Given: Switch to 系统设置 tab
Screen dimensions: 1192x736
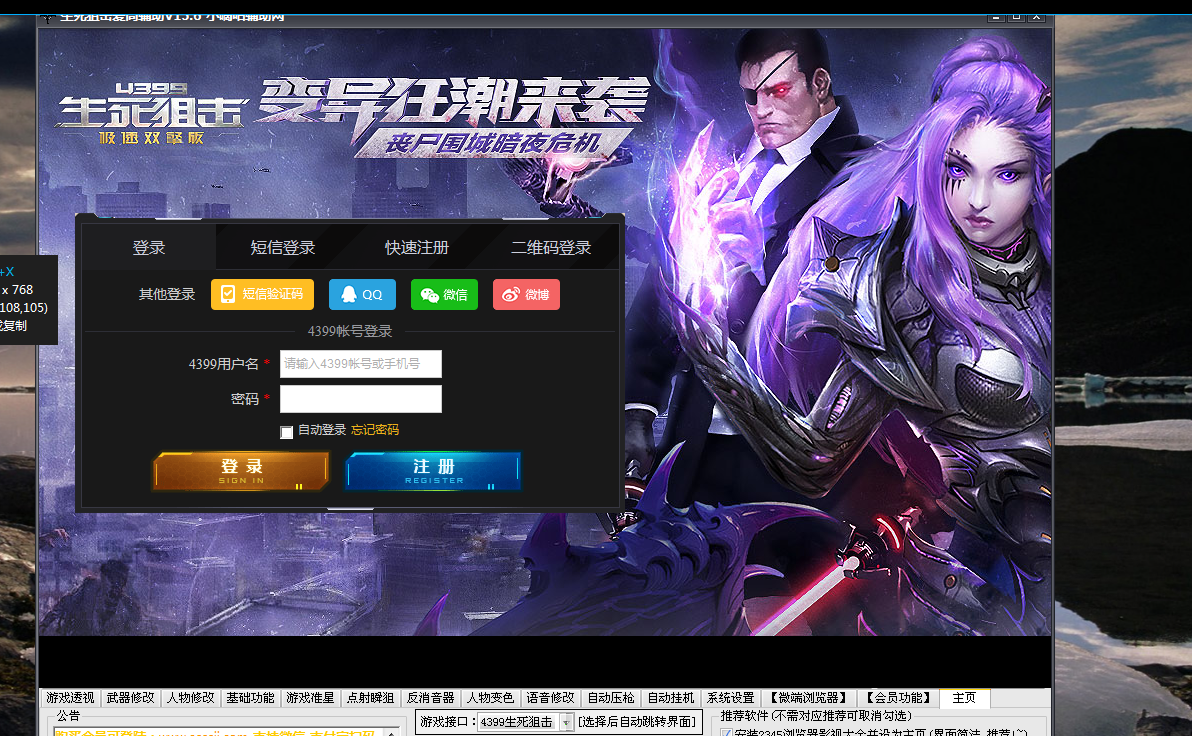Looking at the screenshot, I should [x=731, y=698].
